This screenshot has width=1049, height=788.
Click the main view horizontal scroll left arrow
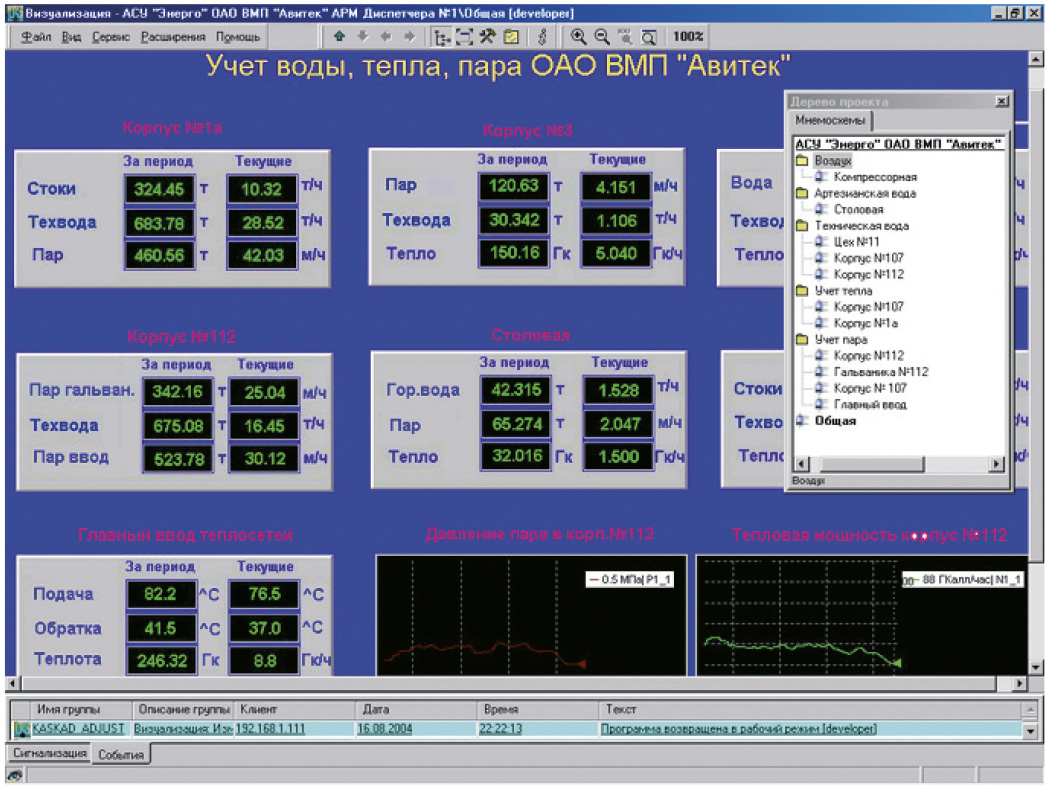click(x=13, y=683)
